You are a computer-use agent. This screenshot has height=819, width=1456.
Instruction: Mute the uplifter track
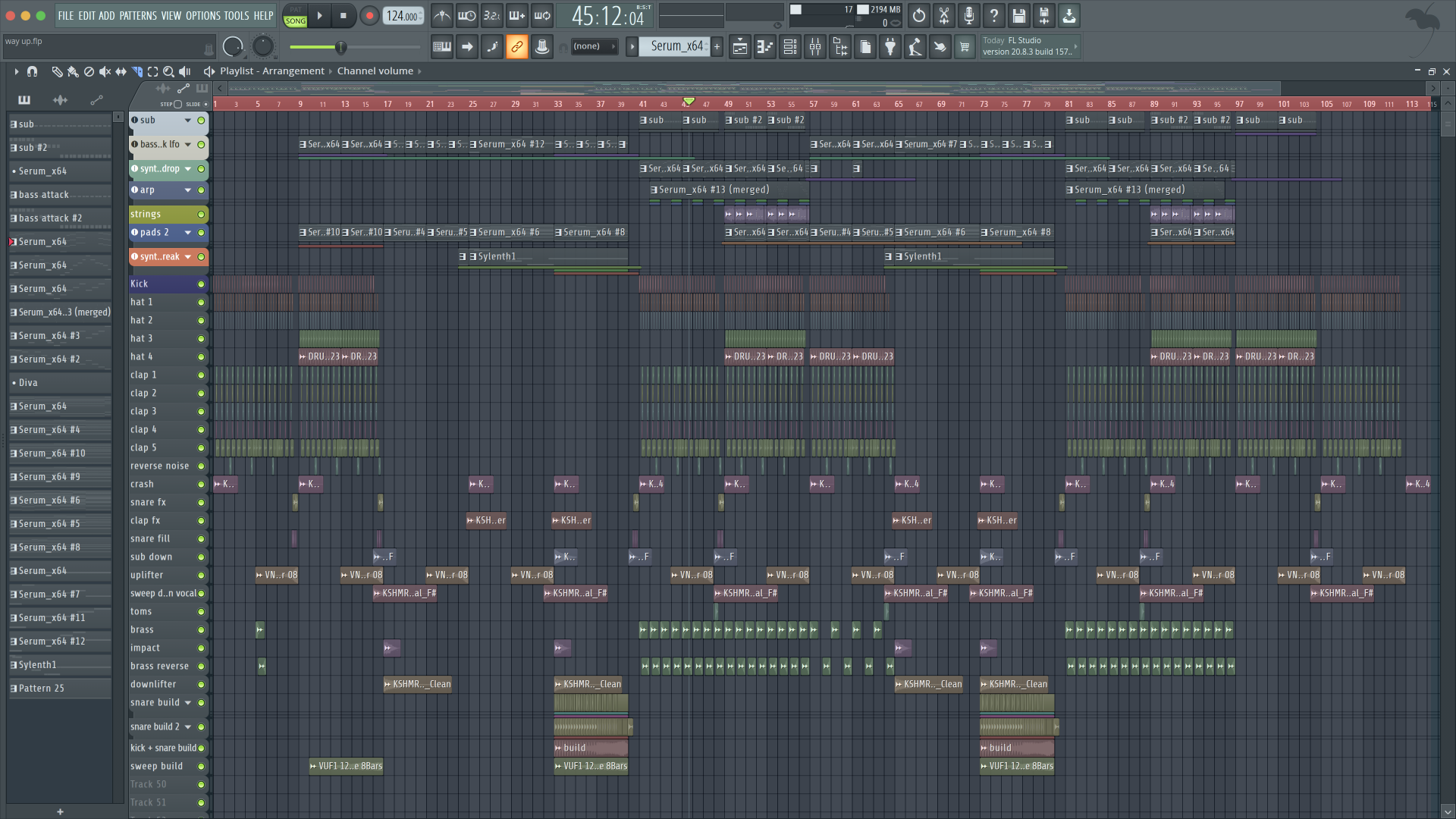(201, 576)
